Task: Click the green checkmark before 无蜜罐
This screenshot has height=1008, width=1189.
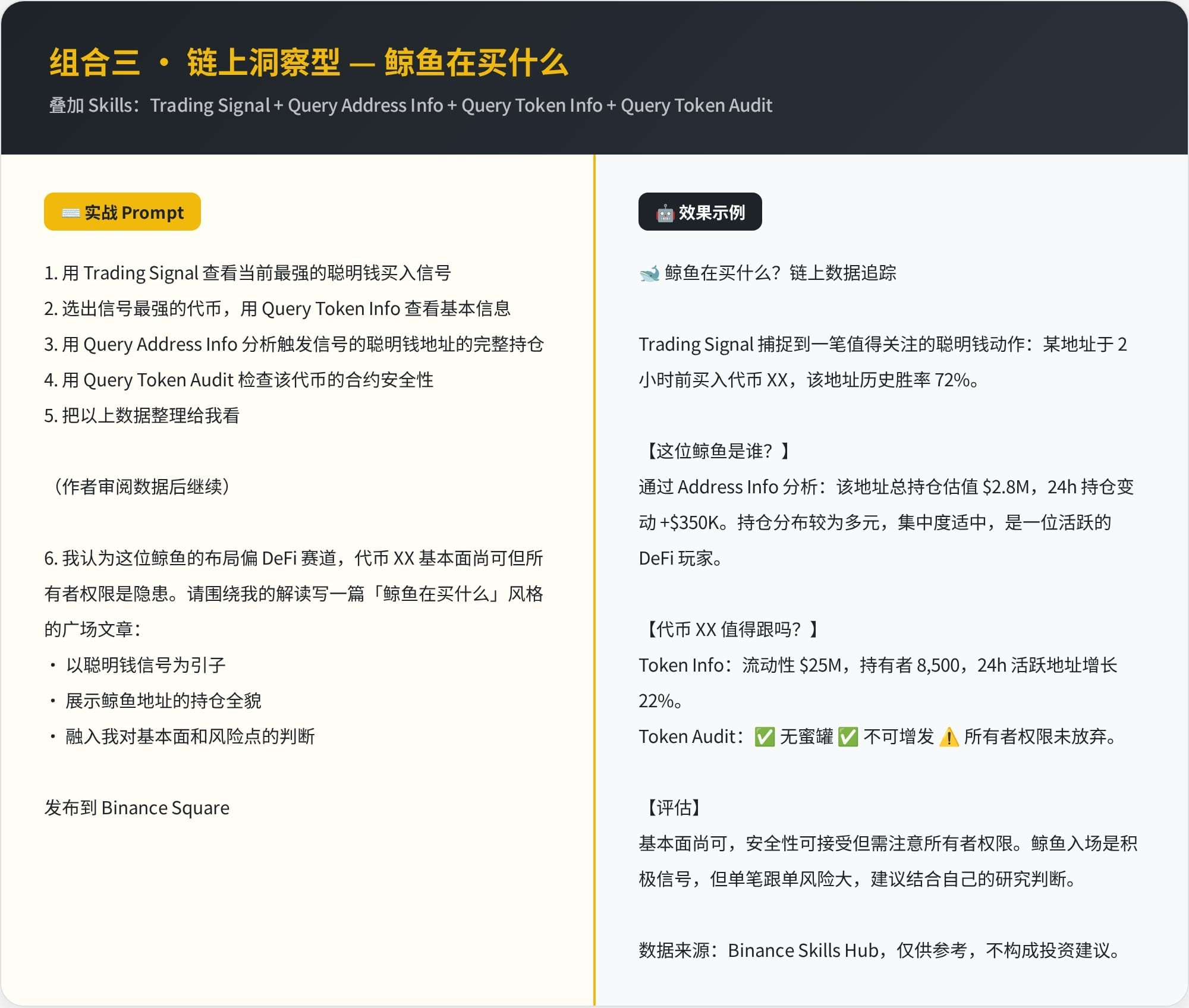Action: (x=765, y=737)
